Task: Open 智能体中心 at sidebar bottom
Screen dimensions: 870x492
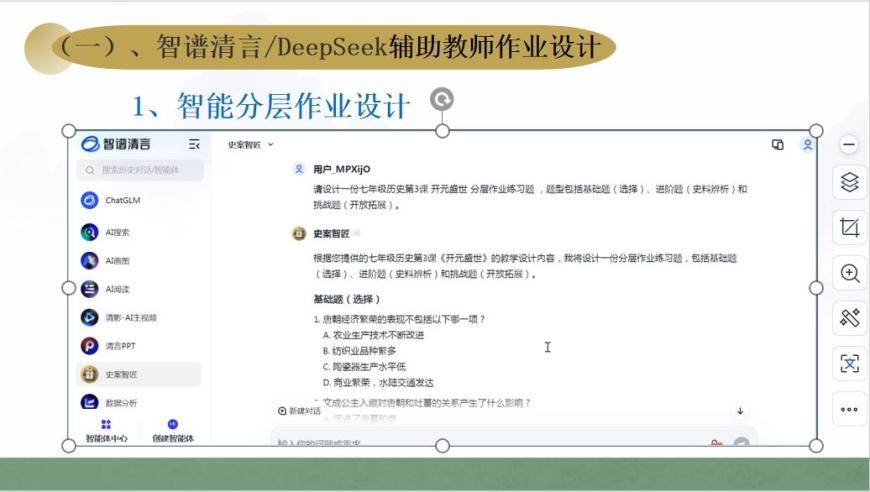Action: coord(106,431)
